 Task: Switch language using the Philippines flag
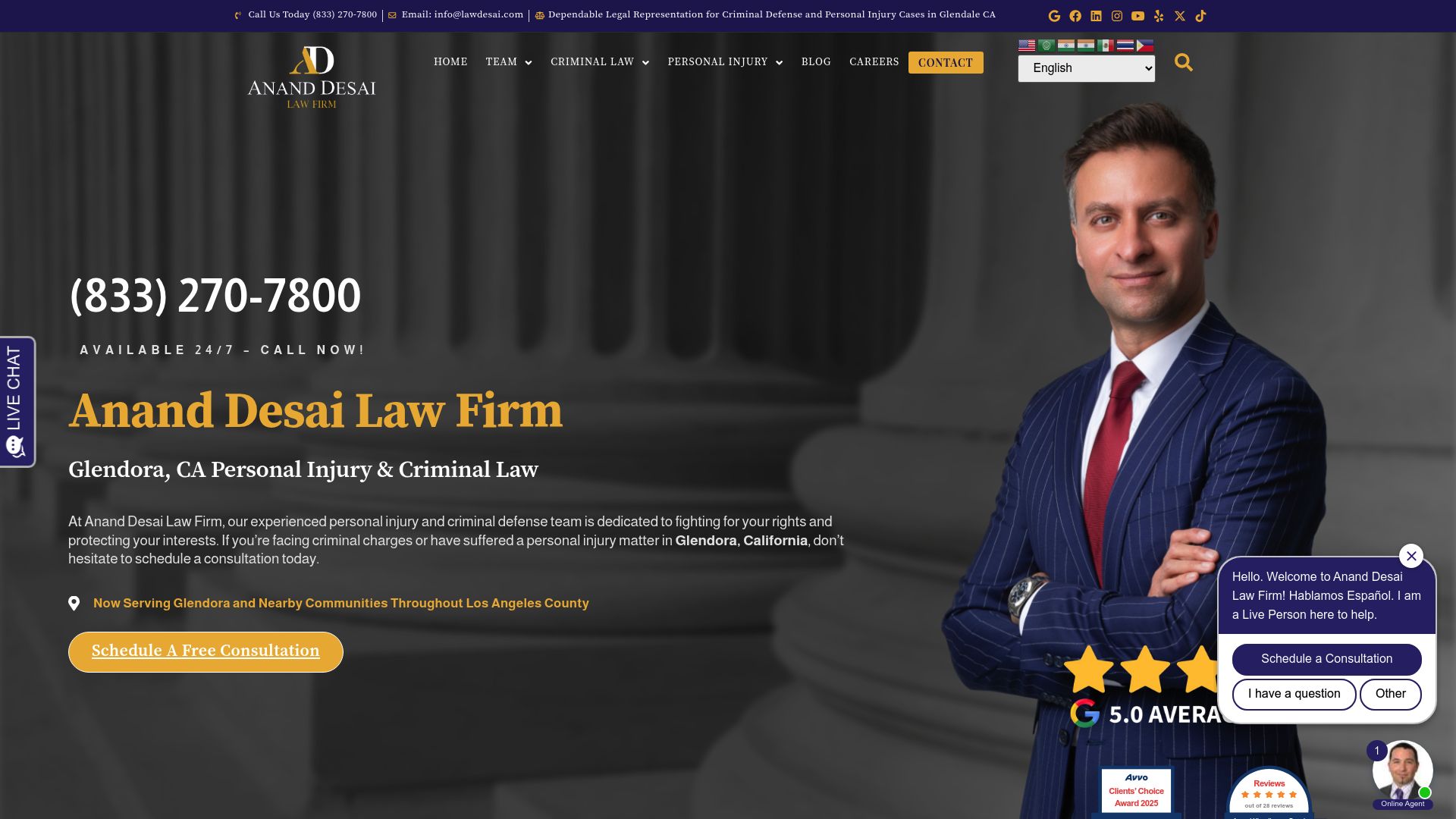pos(1145,45)
